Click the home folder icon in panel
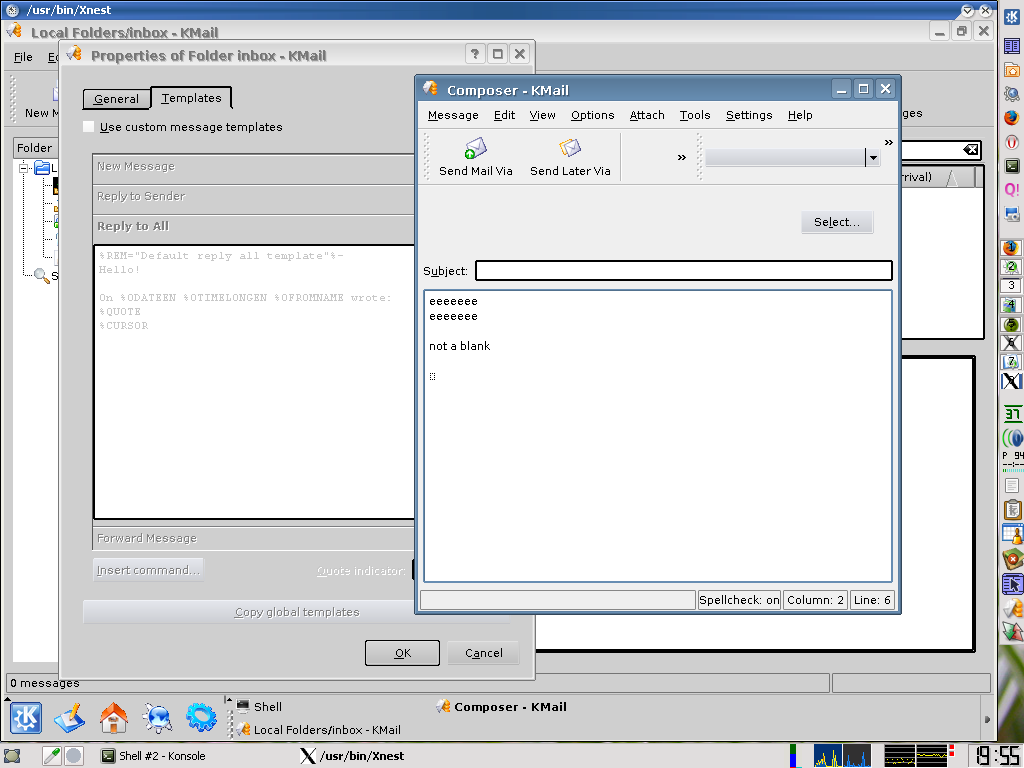1024x768 pixels. [113, 717]
